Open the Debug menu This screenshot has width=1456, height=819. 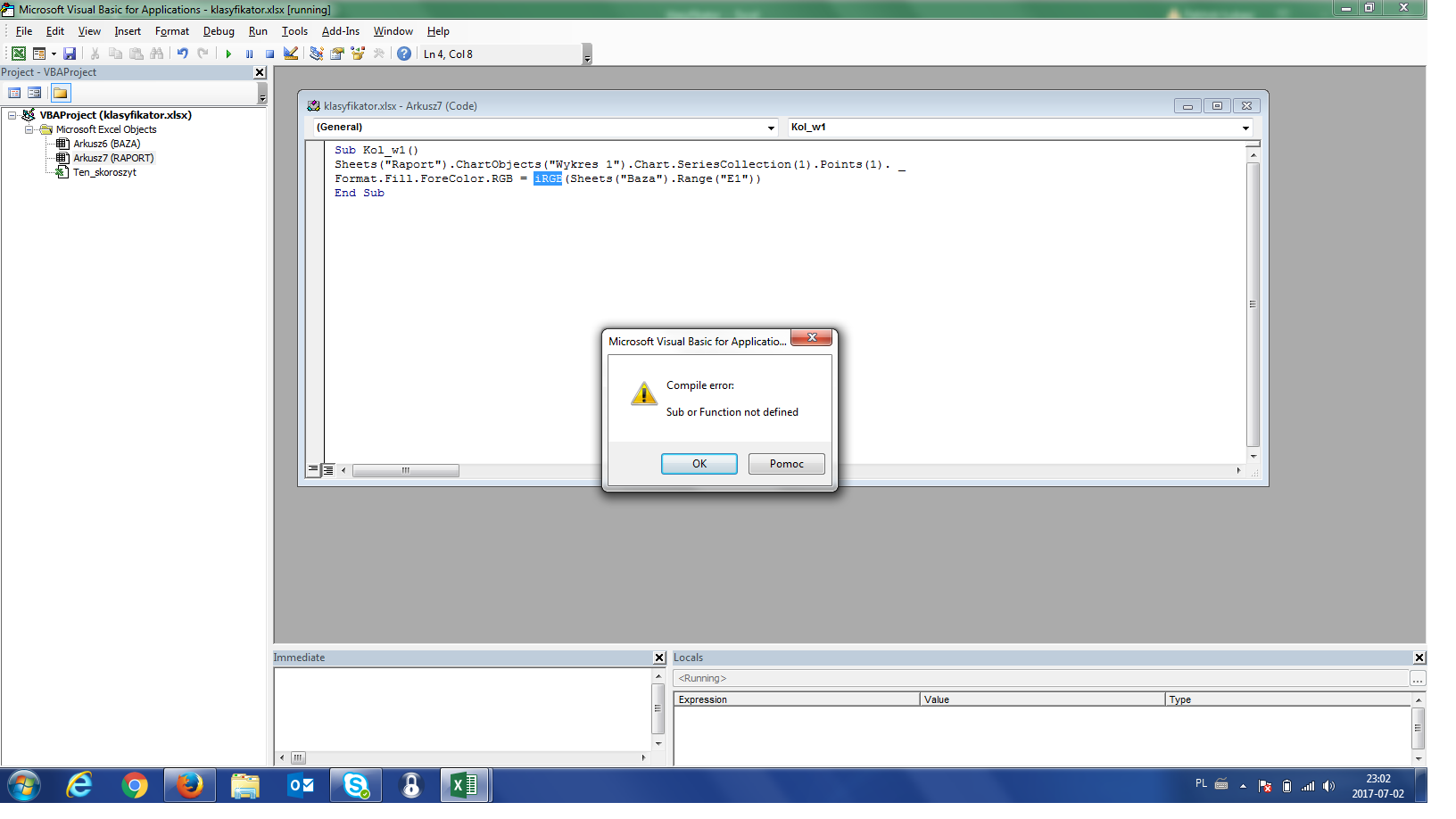[219, 31]
